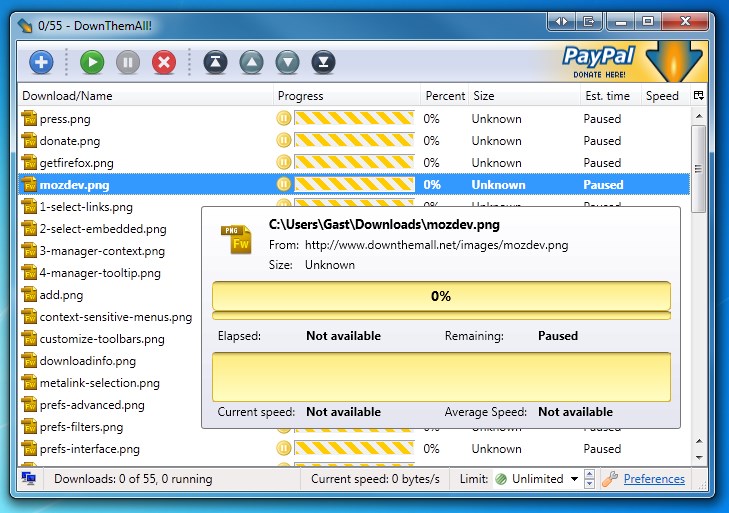This screenshot has width=729, height=513.
Task: Click the list scrollbar thumb
Action: click(698, 169)
